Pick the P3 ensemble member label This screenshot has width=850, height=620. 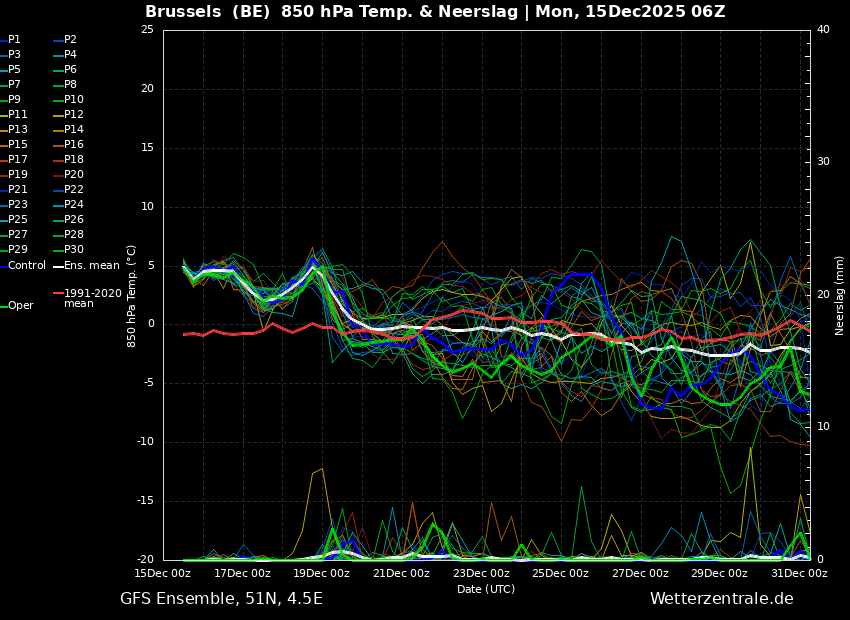(14, 54)
